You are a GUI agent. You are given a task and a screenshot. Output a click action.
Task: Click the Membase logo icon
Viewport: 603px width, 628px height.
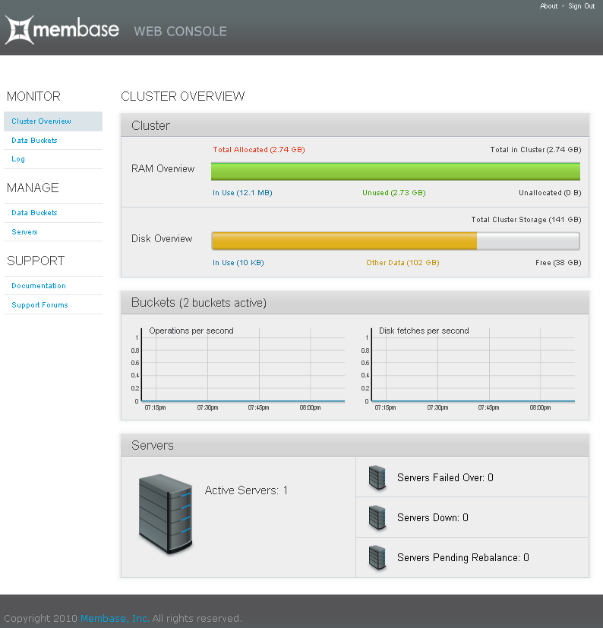coord(19,30)
